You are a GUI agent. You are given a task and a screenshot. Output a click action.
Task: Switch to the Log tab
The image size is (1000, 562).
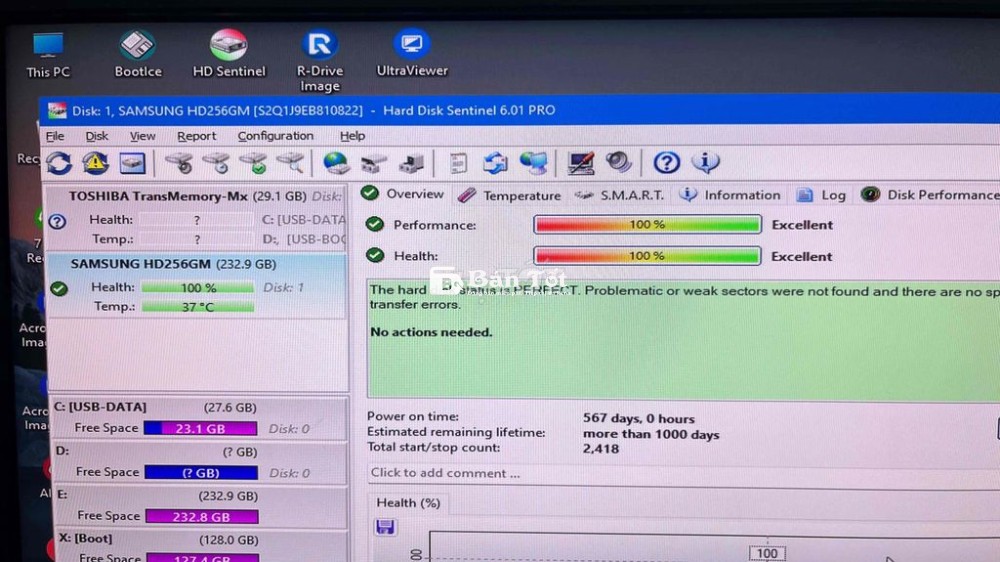point(821,195)
